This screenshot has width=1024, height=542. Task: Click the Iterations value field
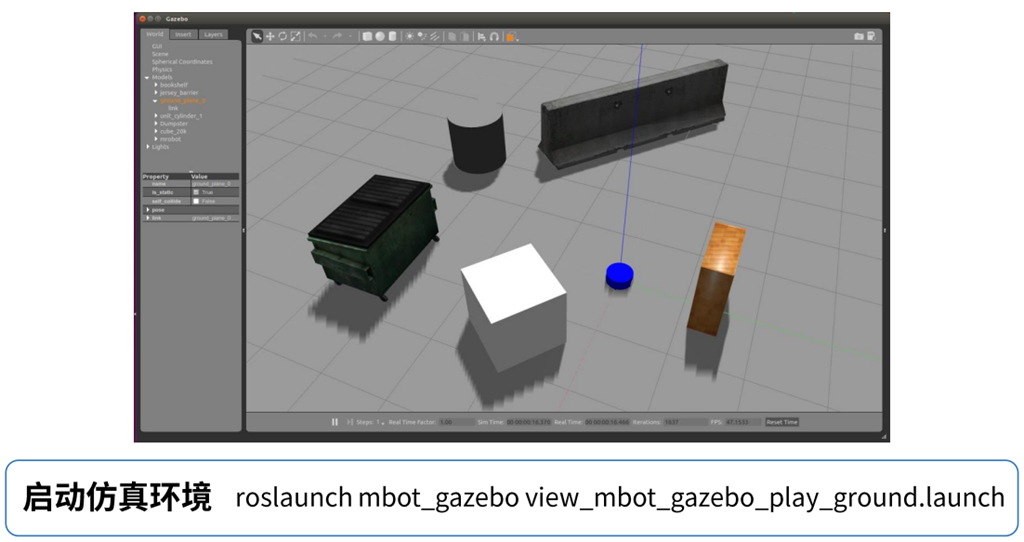(685, 422)
